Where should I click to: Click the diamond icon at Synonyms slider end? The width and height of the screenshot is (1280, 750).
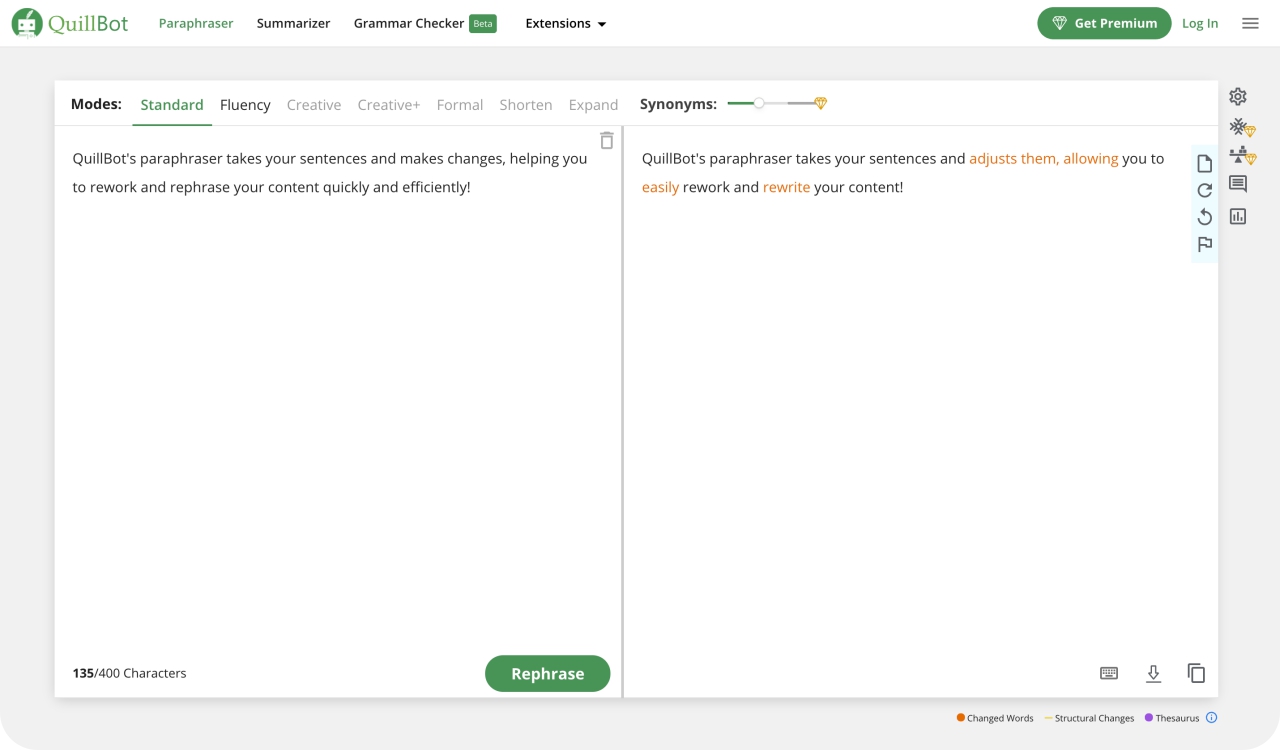[x=820, y=103]
